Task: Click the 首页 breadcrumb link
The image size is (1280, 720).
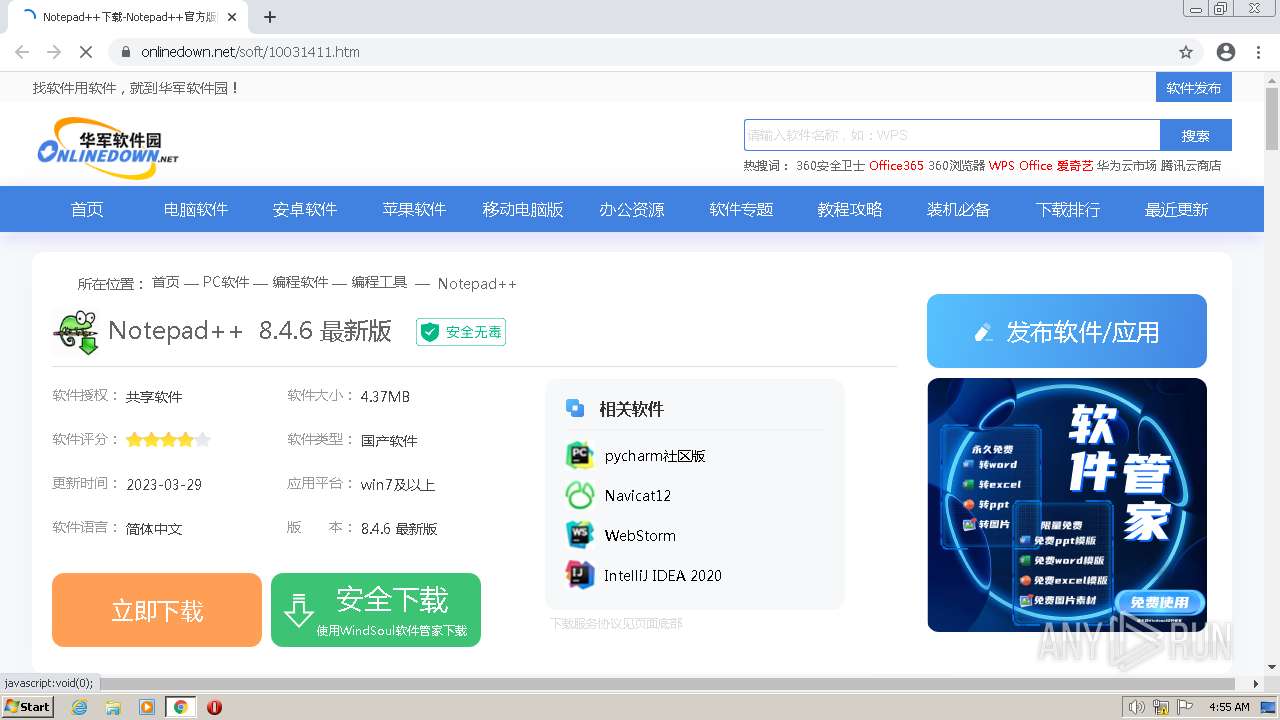Action: pos(166,283)
